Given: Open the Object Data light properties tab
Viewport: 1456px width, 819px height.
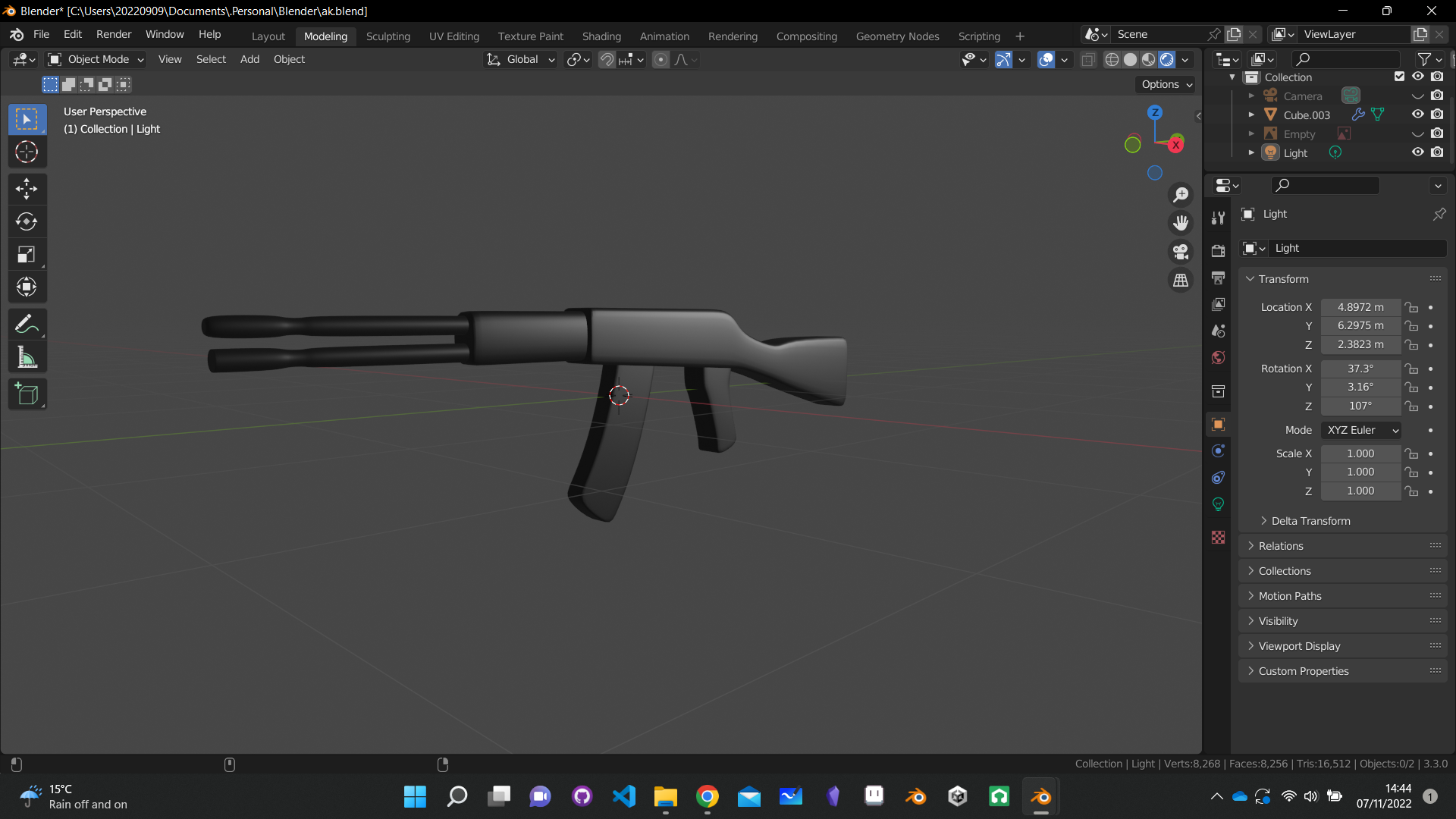Looking at the screenshot, I should (1218, 504).
